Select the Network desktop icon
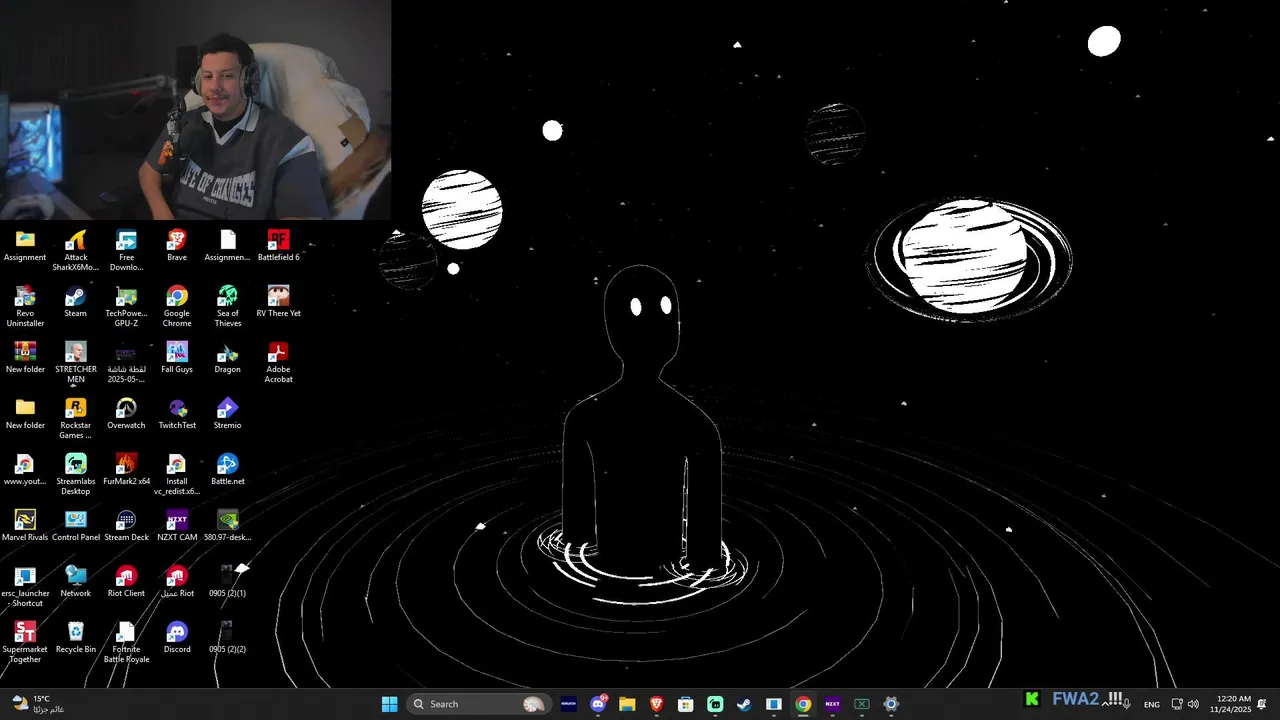 point(76,582)
